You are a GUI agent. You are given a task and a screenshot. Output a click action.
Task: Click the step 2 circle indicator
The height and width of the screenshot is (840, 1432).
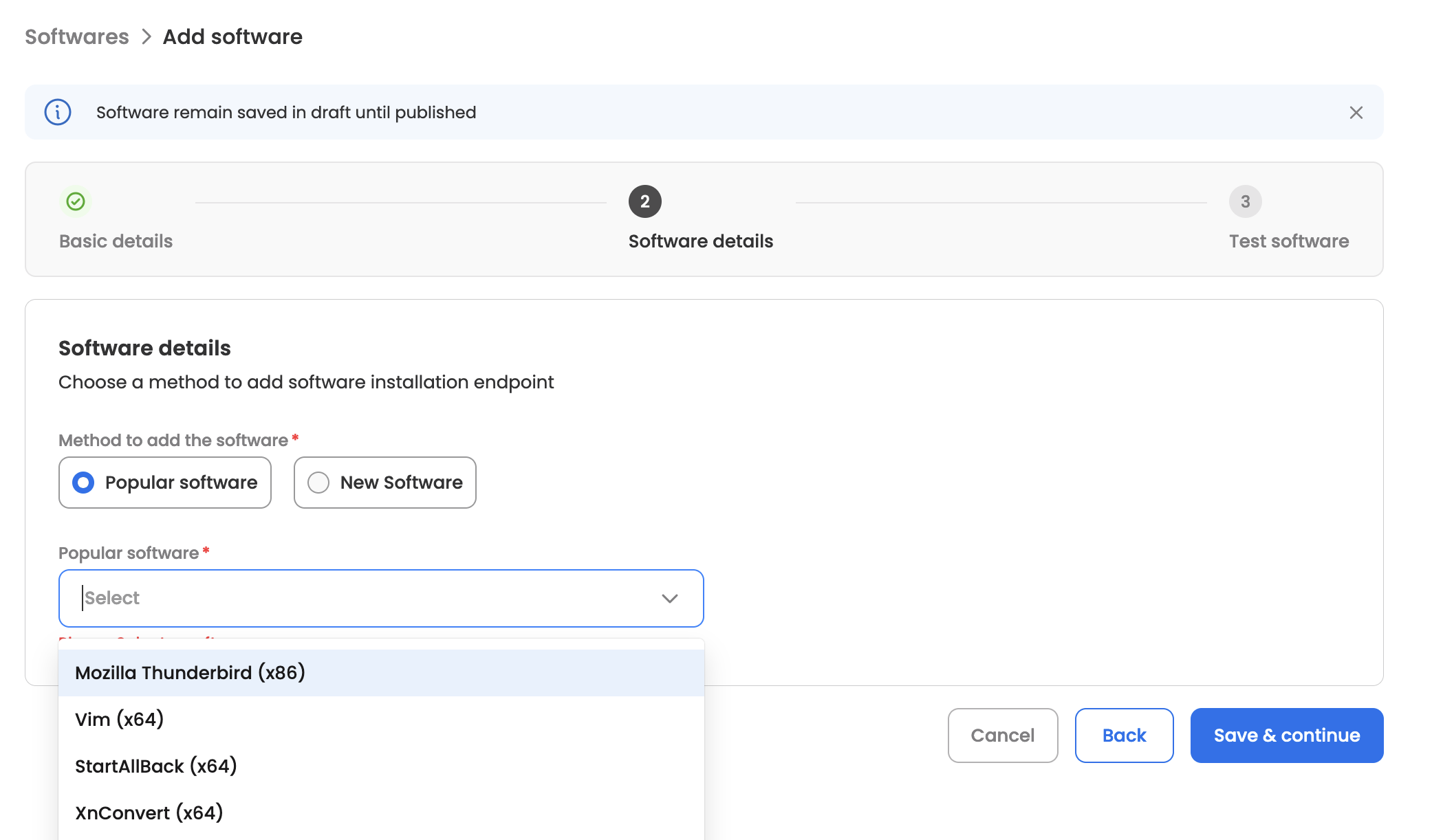tap(644, 201)
